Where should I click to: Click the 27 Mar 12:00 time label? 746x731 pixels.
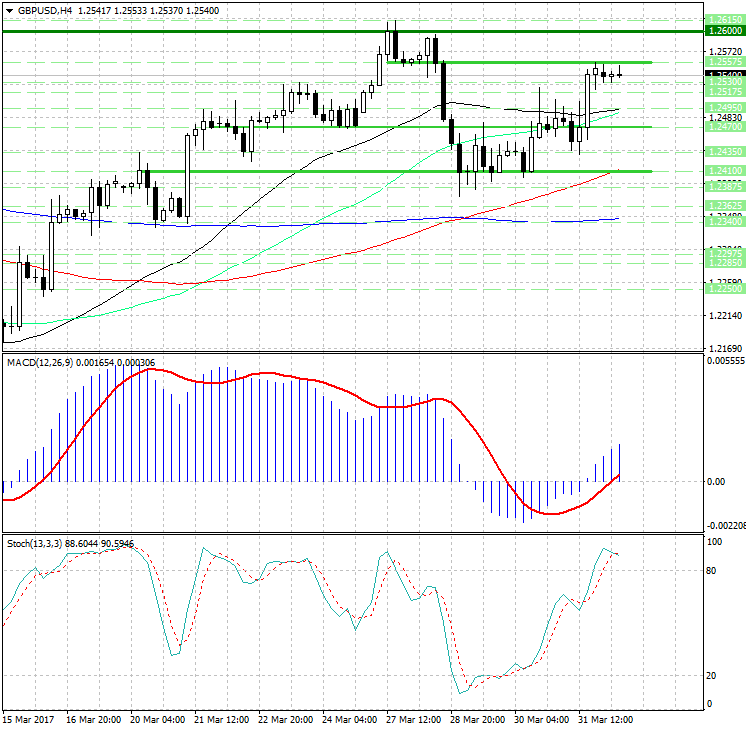(415, 720)
